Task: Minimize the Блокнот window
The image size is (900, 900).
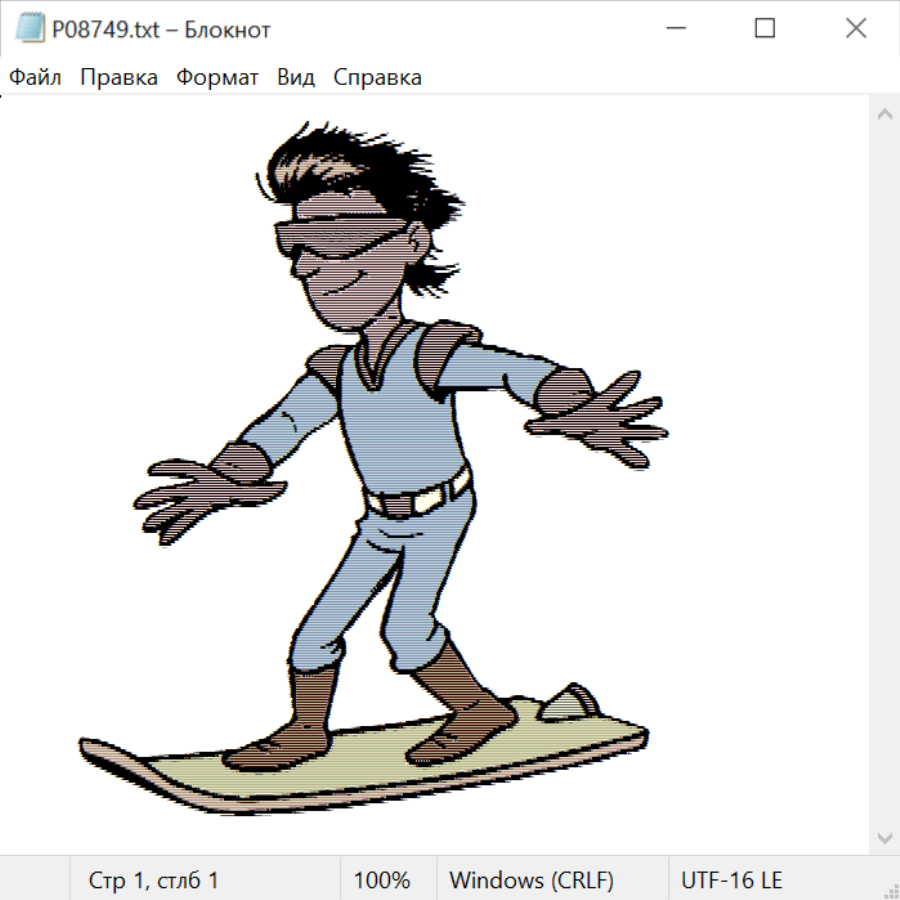Action: tap(675, 29)
